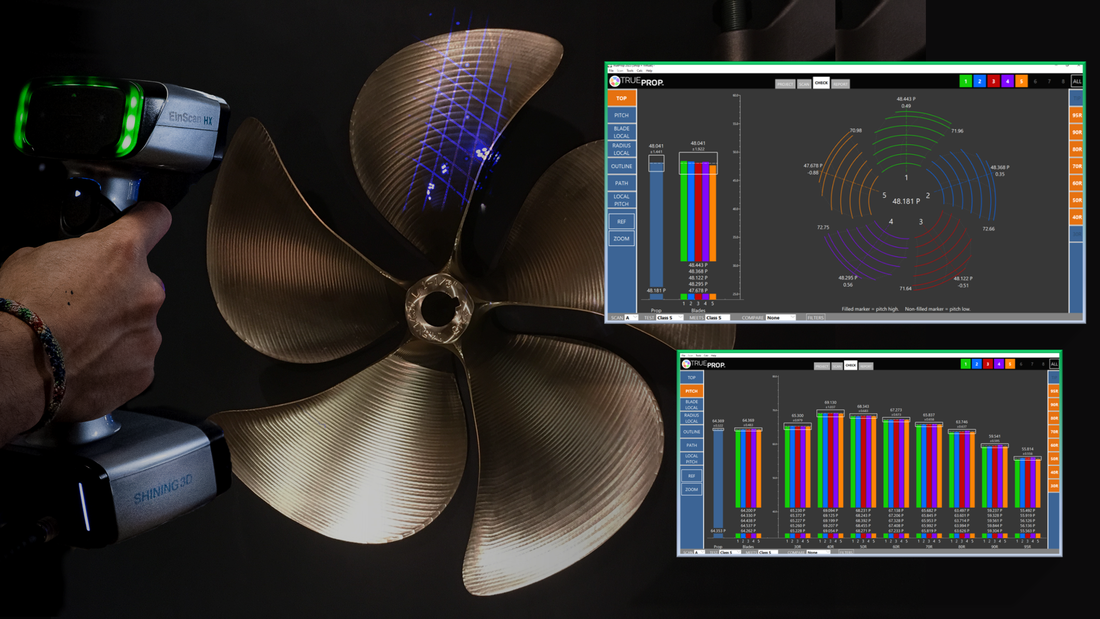
Task: Switch to the Report tab in the polar chart window
Action: (840, 84)
